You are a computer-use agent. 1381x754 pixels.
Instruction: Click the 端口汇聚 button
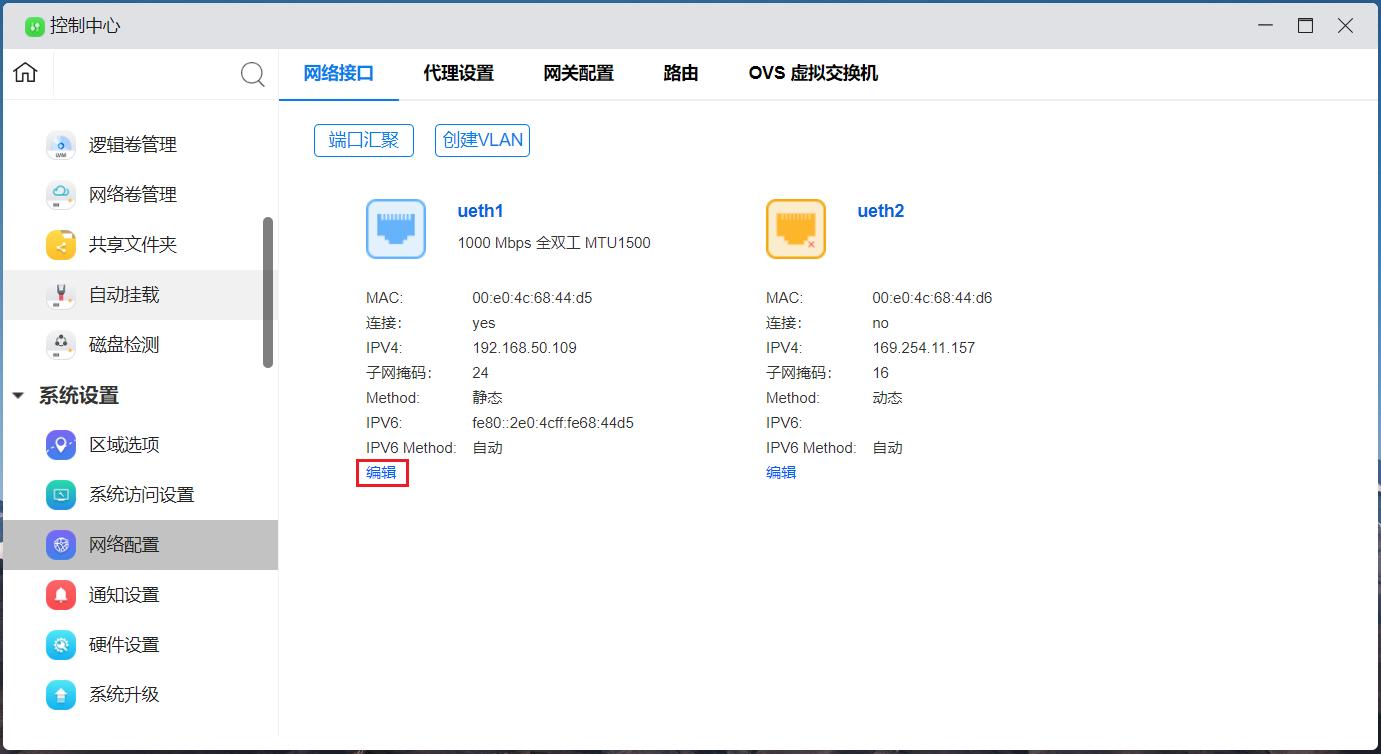coord(364,141)
